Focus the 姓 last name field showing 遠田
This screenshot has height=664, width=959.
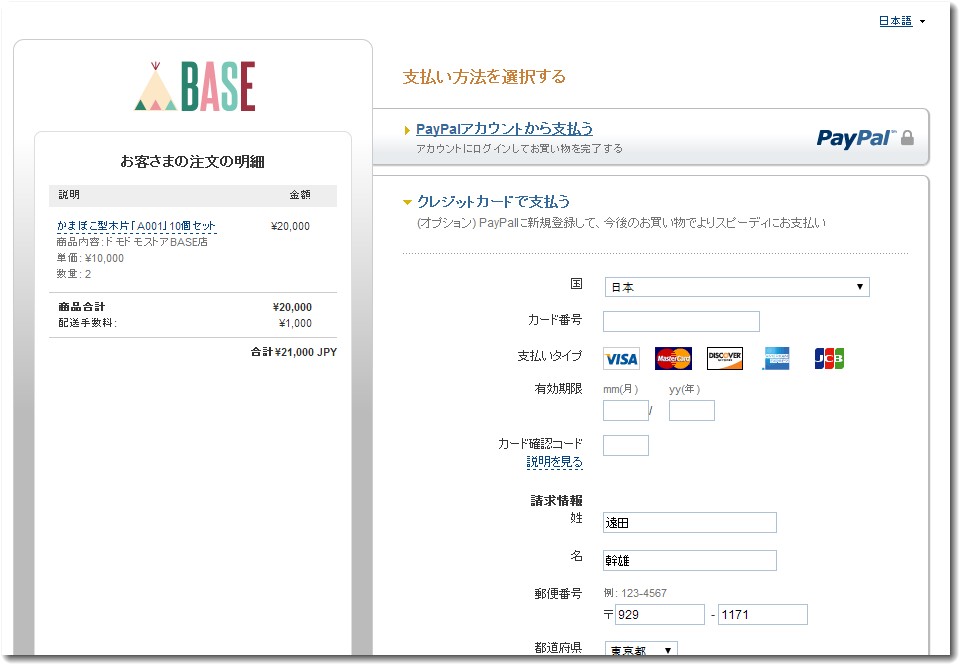click(x=689, y=522)
